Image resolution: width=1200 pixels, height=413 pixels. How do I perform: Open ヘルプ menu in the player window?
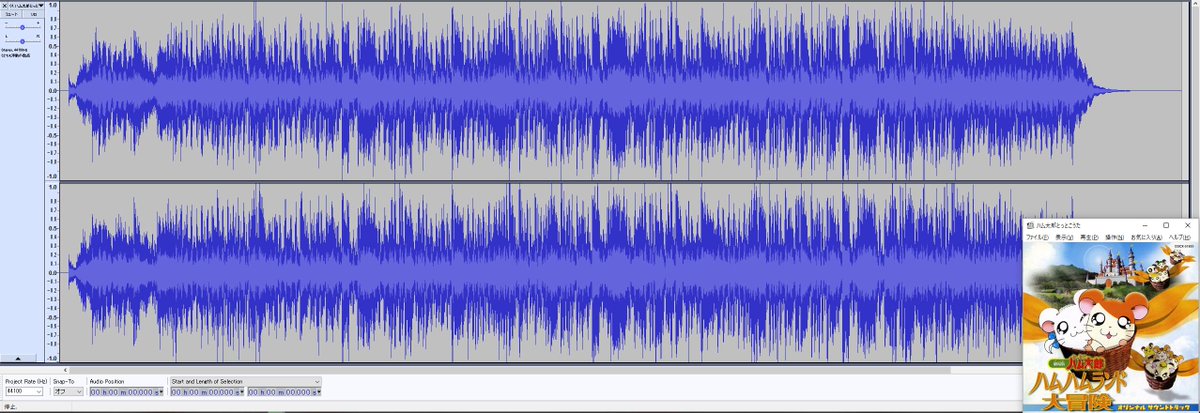pos(1180,237)
